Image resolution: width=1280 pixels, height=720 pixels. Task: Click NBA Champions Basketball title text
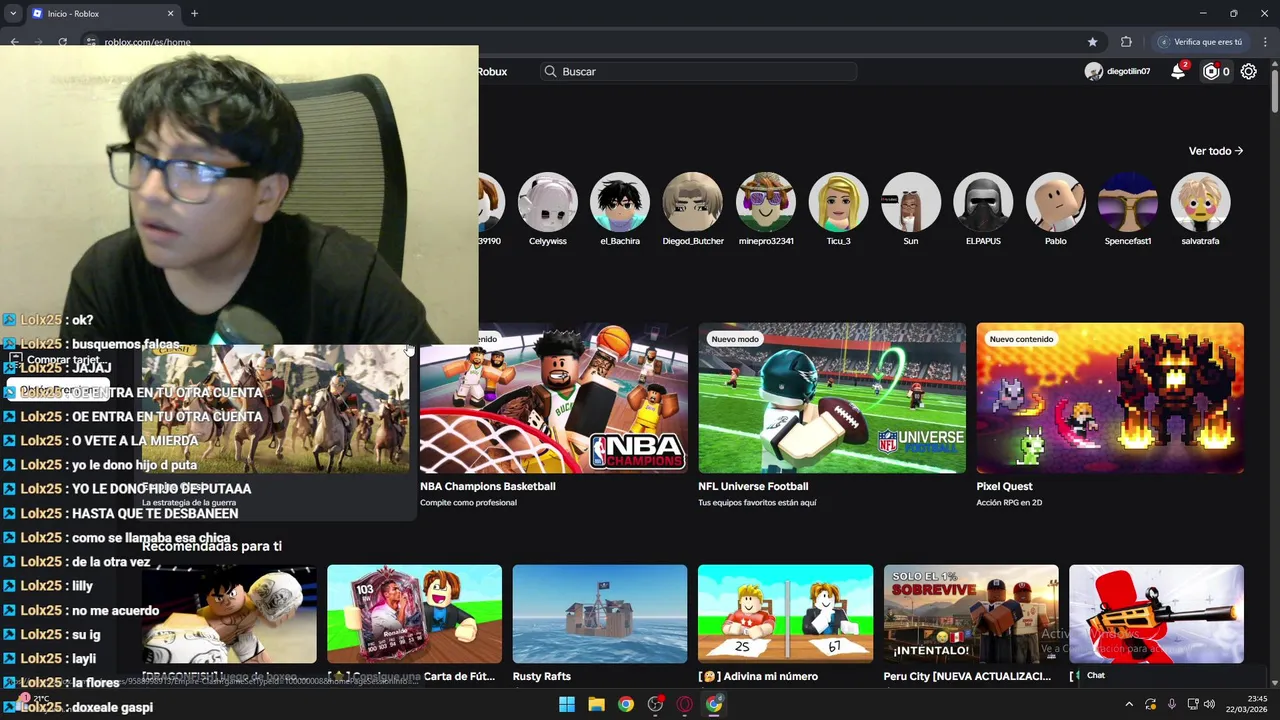coord(488,486)
